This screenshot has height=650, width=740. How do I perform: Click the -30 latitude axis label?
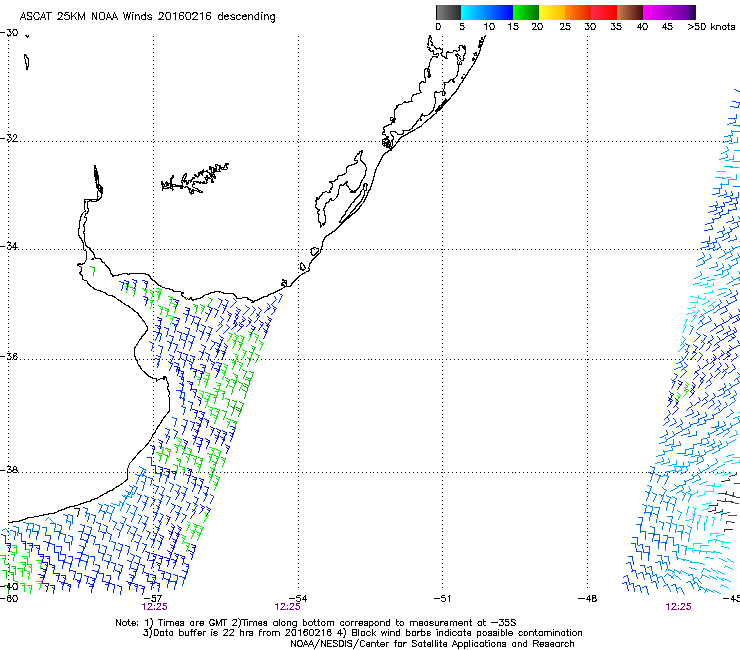9,33
